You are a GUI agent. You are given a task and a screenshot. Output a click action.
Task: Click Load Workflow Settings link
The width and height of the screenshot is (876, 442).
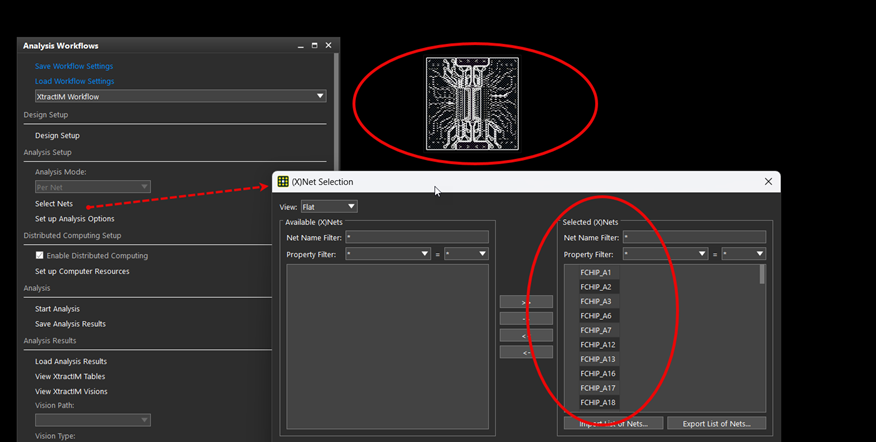point(74,81)
